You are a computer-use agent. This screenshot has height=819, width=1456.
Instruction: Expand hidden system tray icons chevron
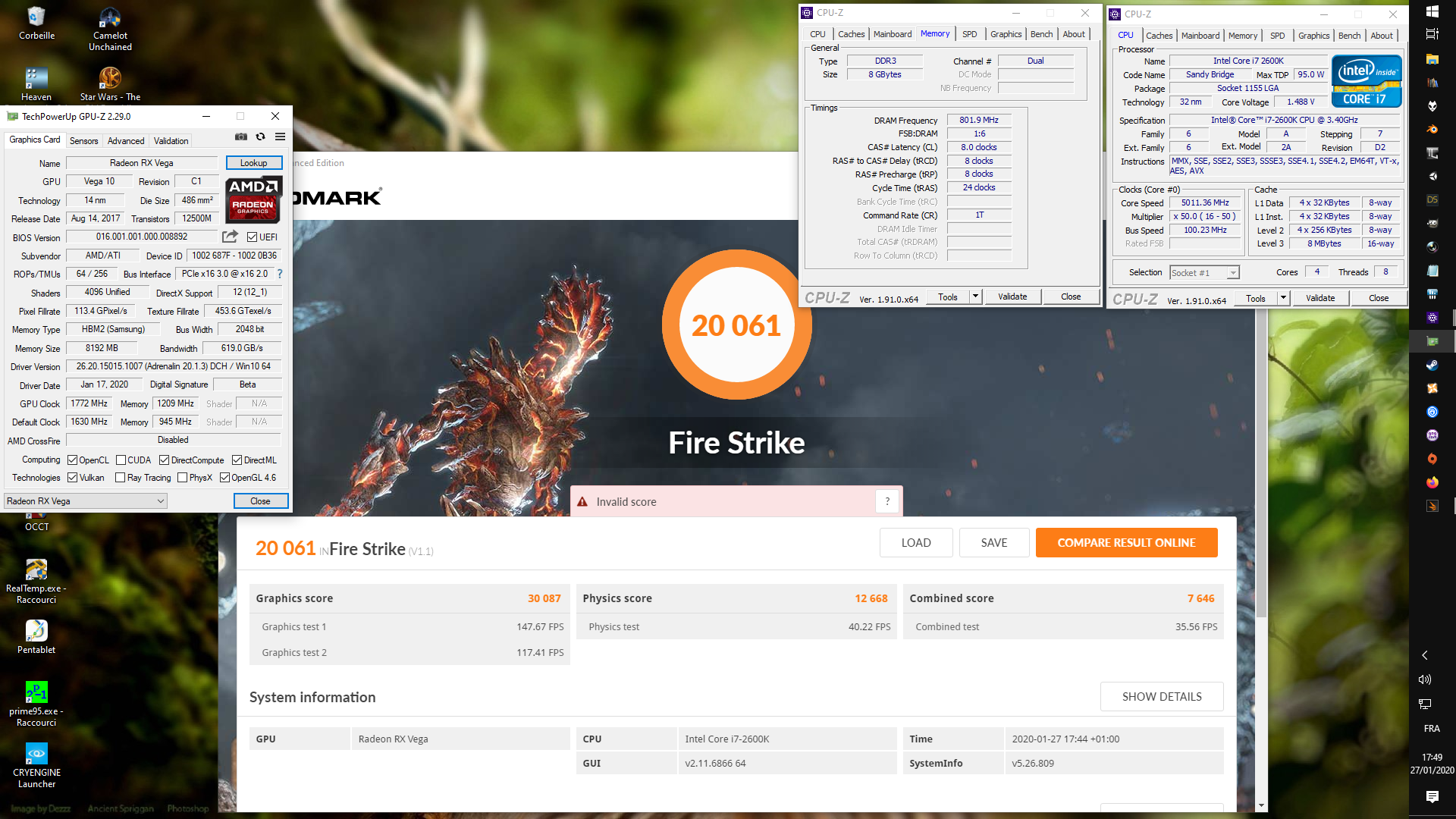[x=1425, y=655]
